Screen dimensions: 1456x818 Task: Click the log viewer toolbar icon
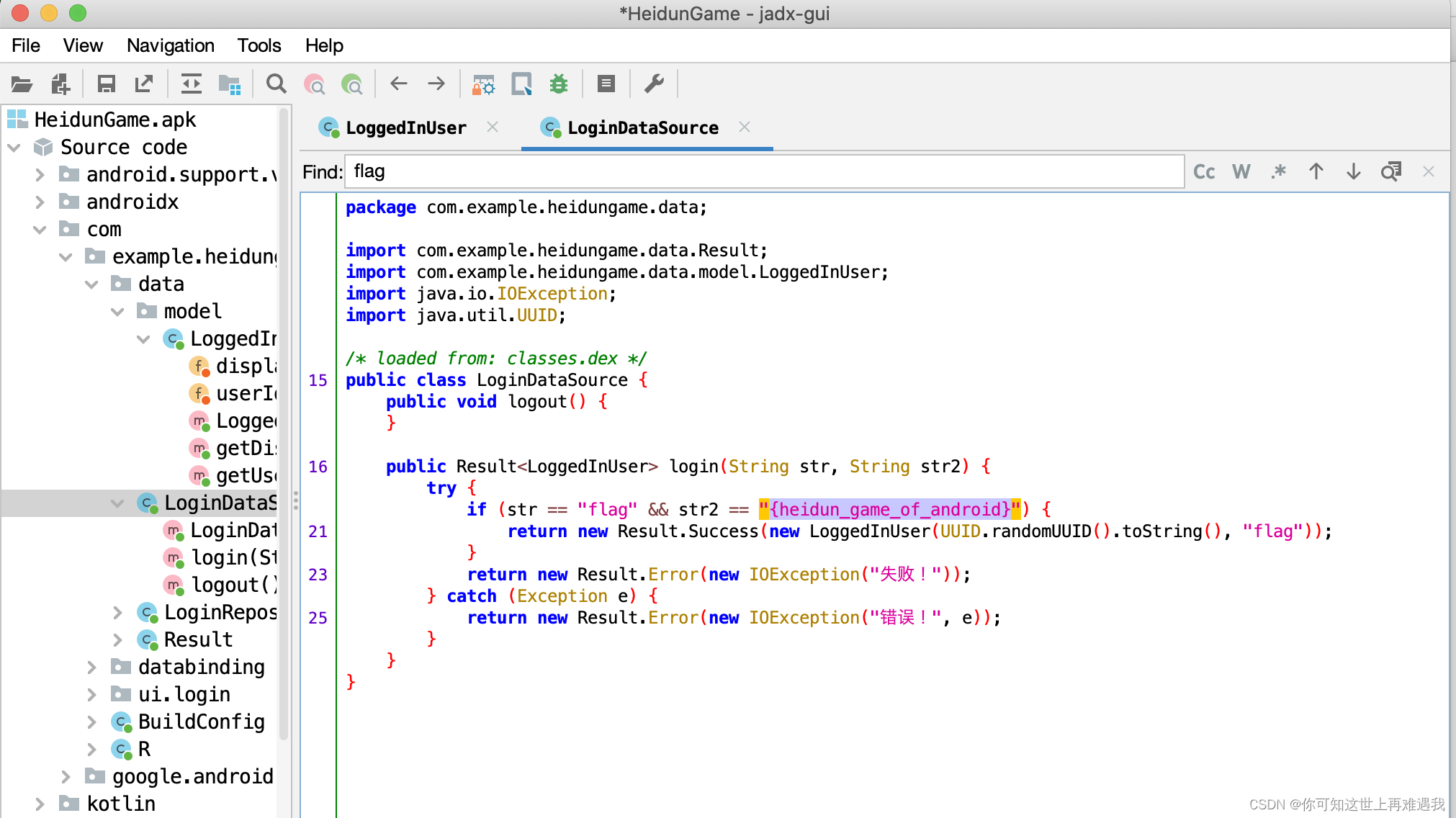click(x=606, y=84)
